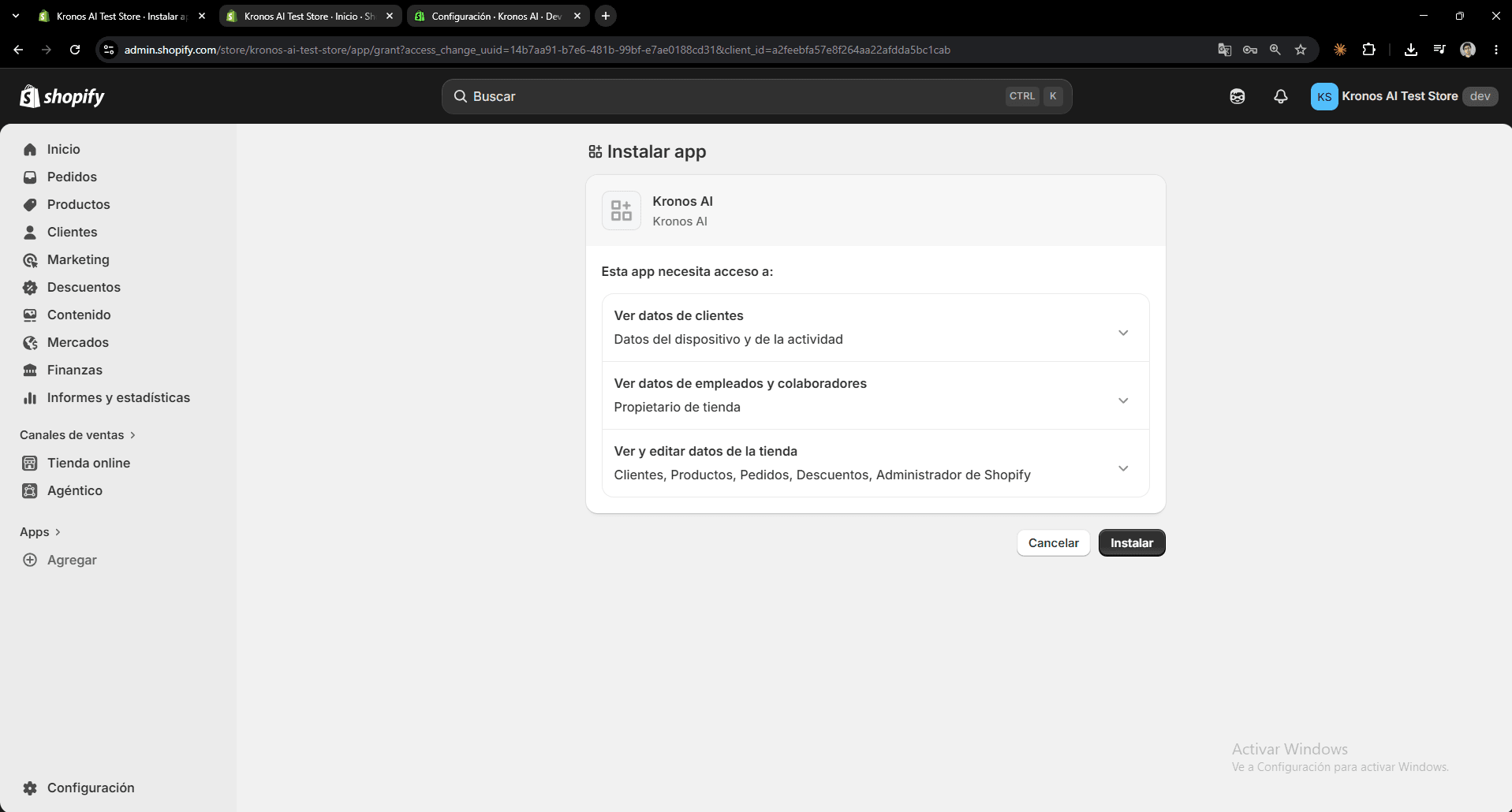Click the Informes y estadísticas chart icon

(x=30, y=398)
